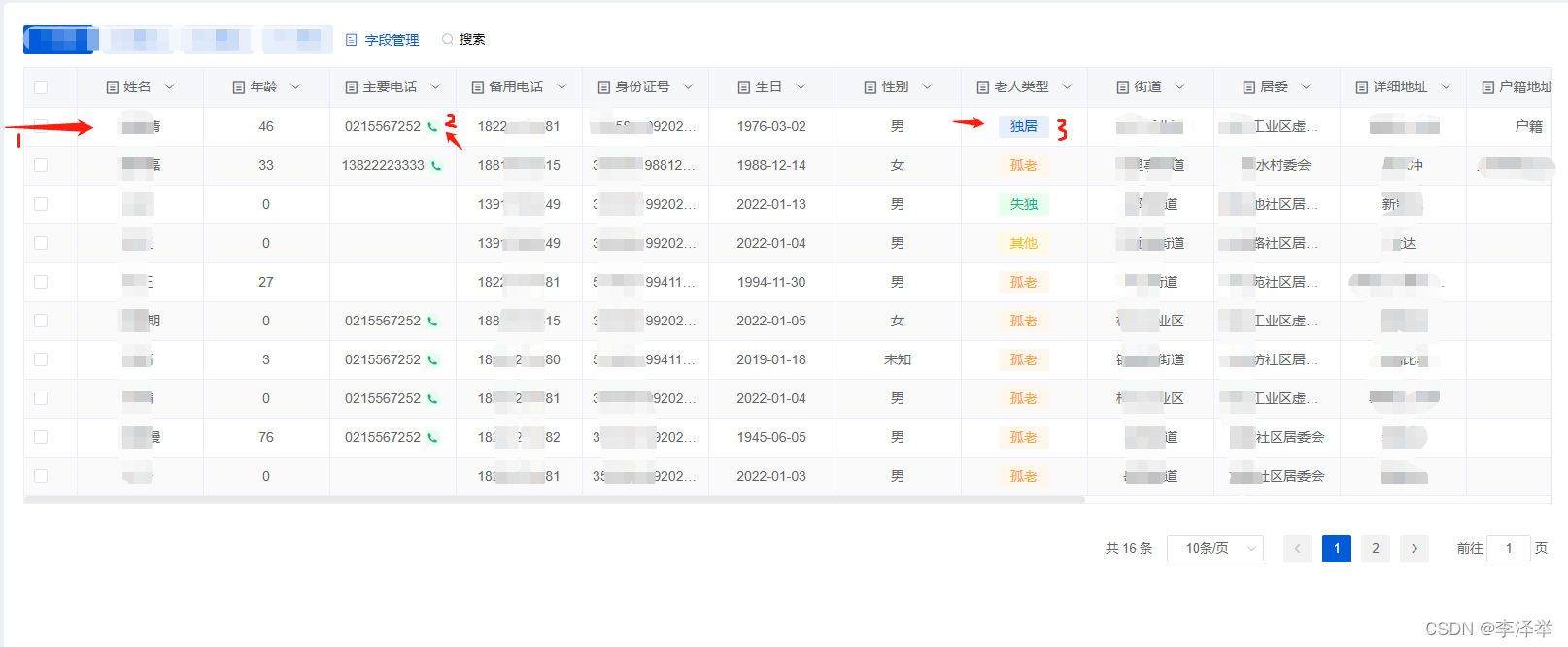This screenshot has height=647, width=1568.
Task: Check the row tagged 其他
Action: click(x=41, y=243)
